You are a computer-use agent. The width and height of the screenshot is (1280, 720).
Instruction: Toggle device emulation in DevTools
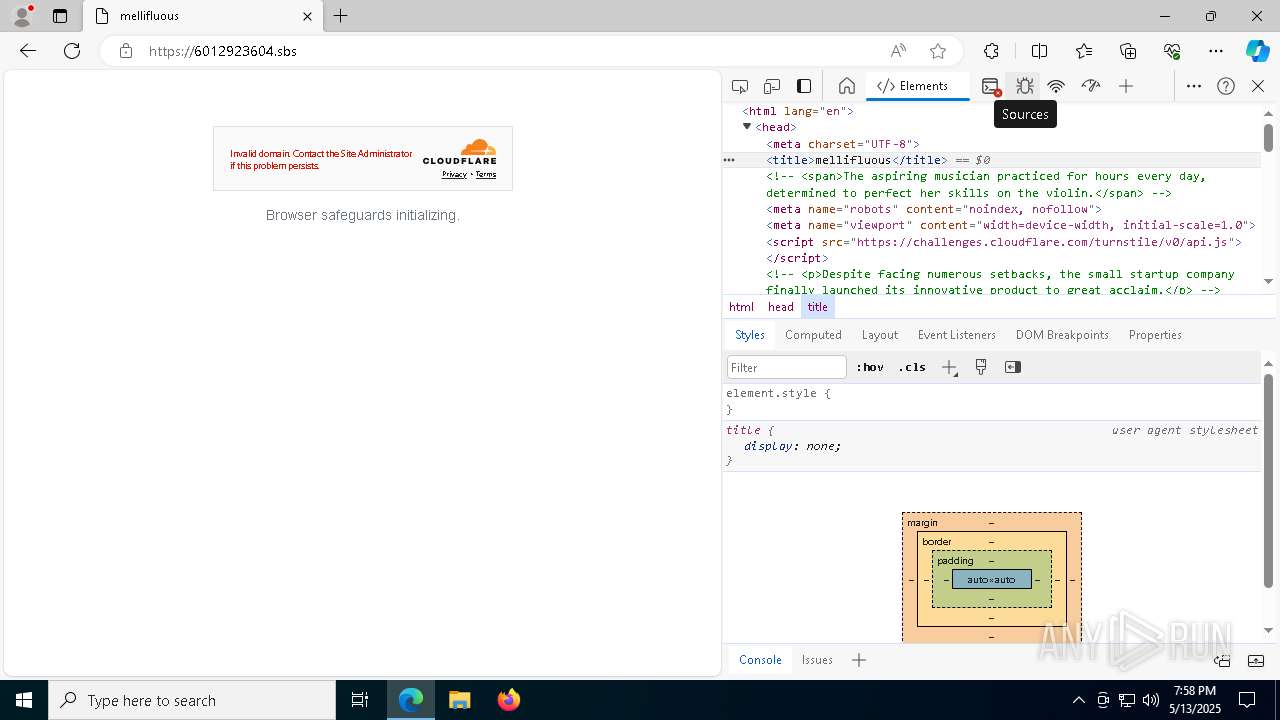(772, 86)
